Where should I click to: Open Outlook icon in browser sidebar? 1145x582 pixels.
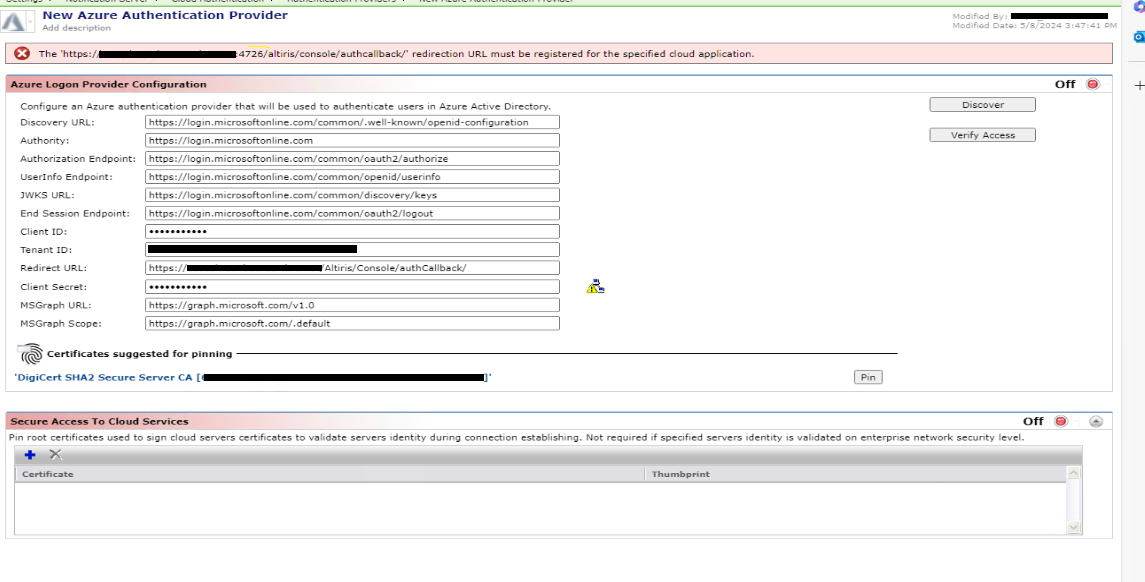click(1138, 37)
